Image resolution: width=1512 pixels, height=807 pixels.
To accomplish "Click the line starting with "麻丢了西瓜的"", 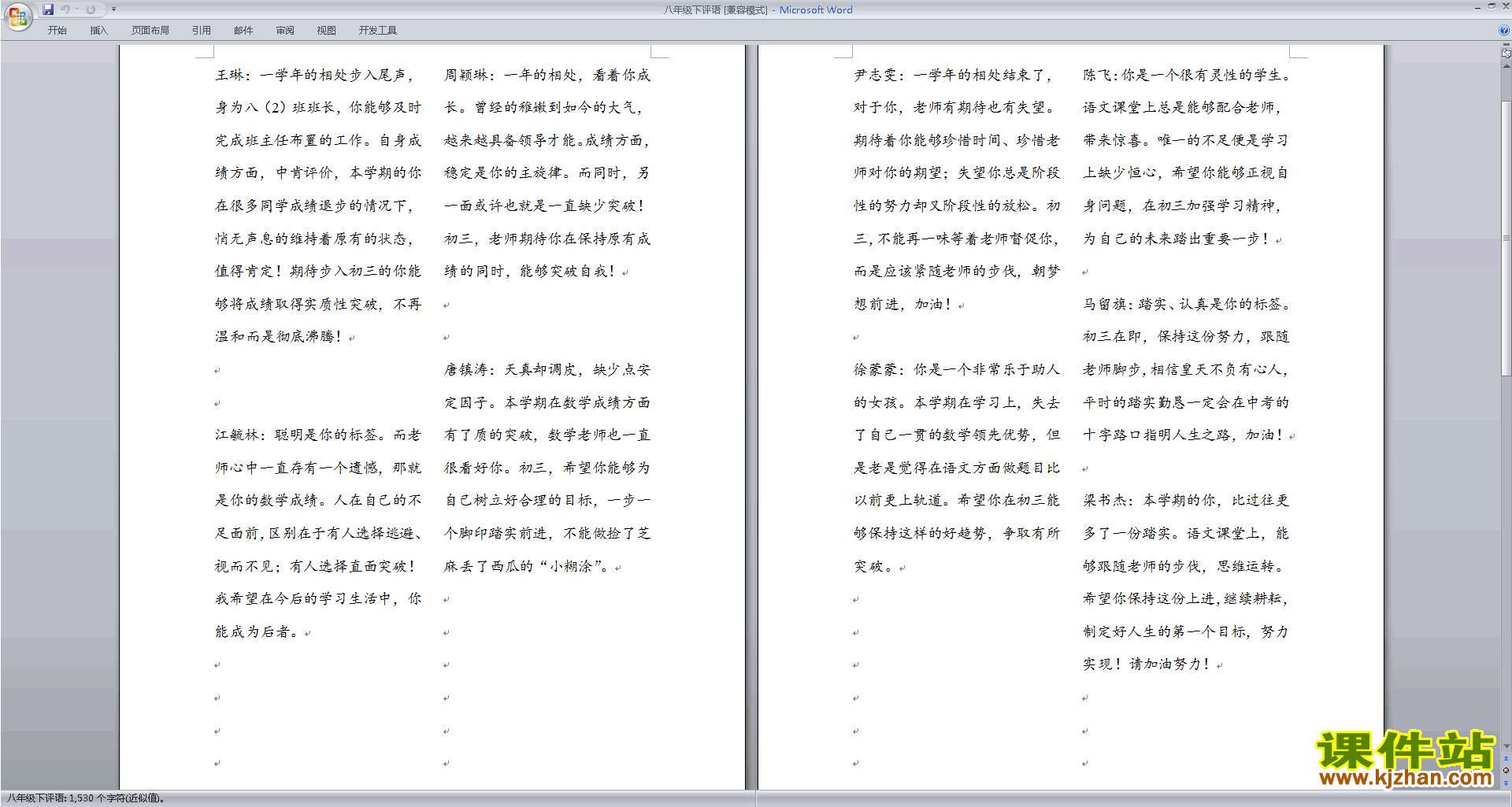I will coord(527,567).
